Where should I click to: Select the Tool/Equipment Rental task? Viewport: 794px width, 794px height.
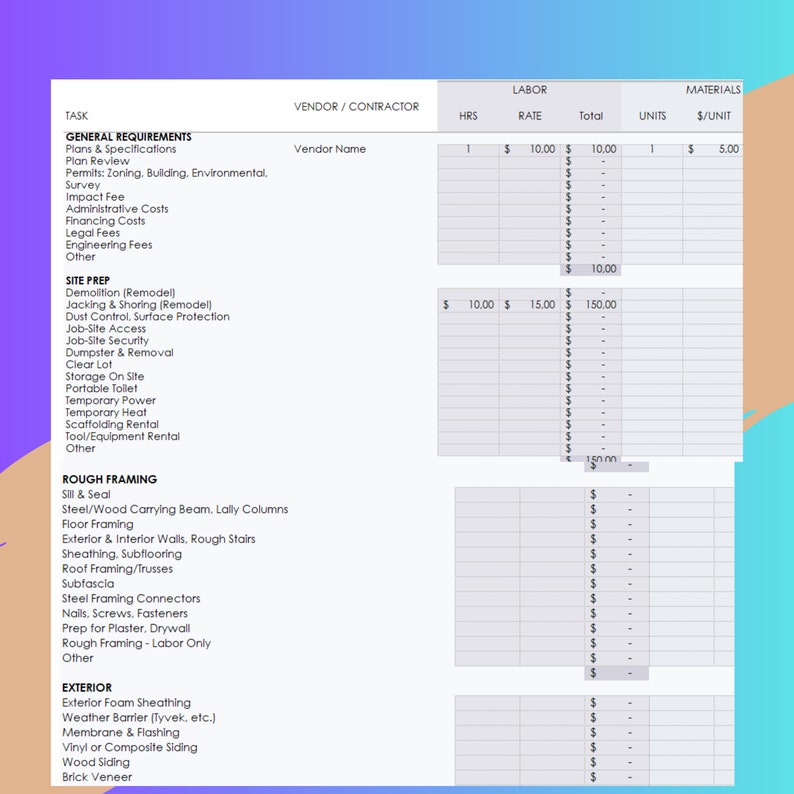tap(123, 436)
